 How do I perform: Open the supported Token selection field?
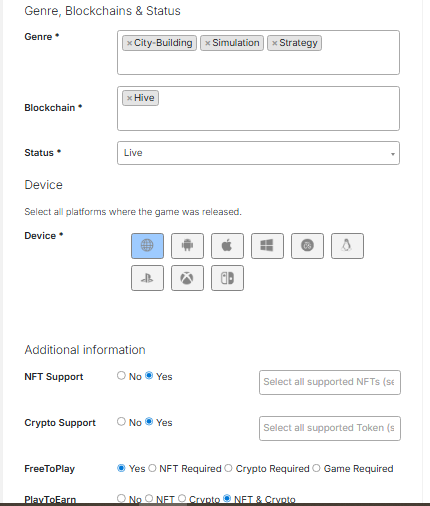330,428
